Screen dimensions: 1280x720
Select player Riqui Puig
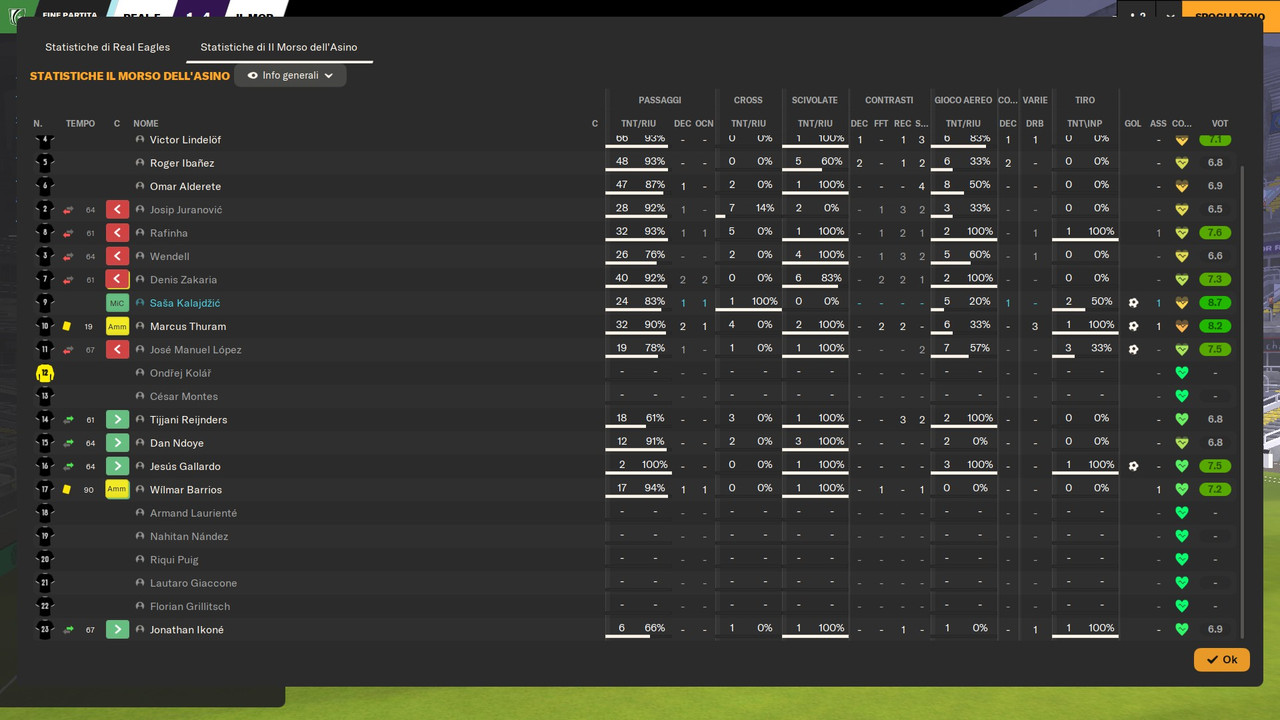coord(174,560)
